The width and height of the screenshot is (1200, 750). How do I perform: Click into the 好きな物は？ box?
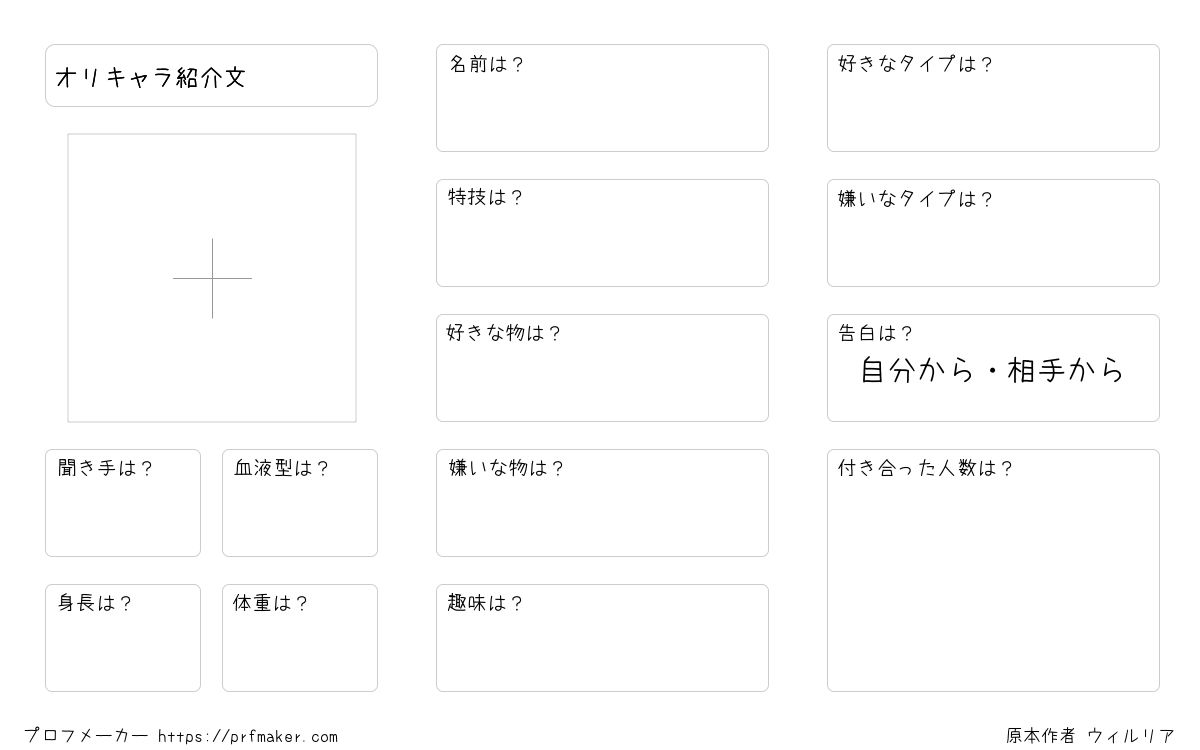click(602, 368)
